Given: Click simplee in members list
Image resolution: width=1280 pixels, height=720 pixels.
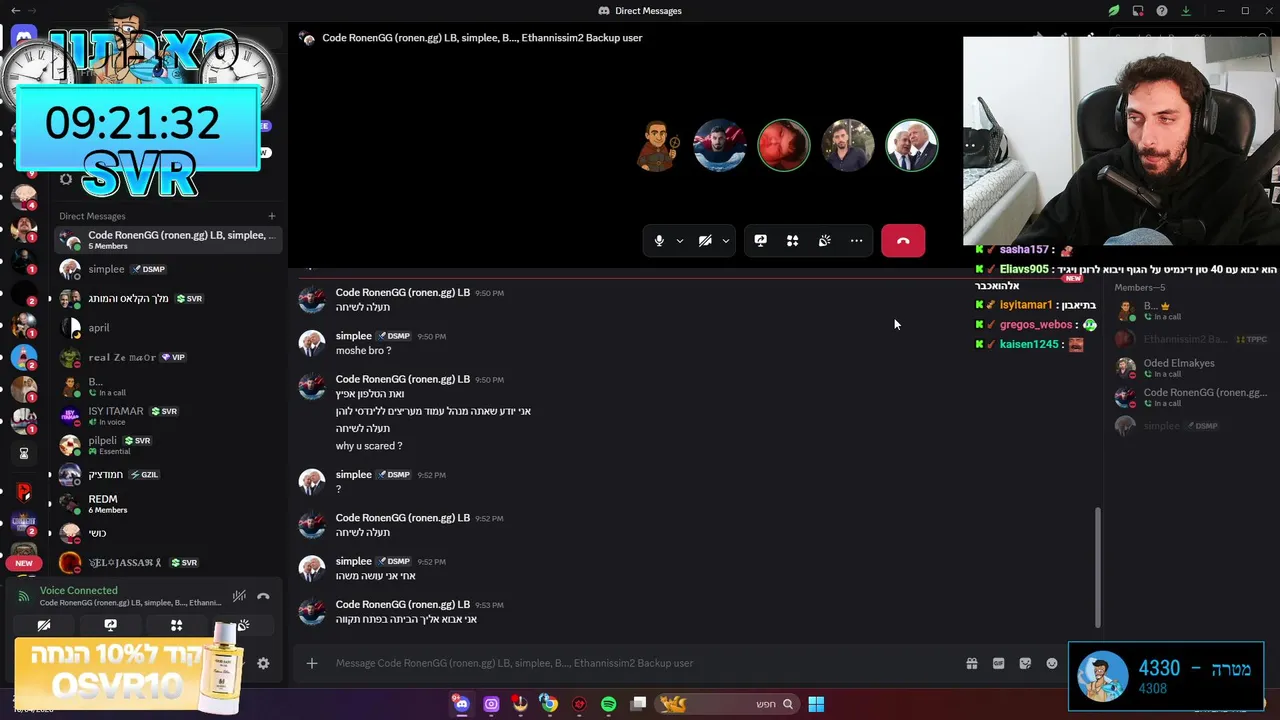Looking at the screenshot, I should pos(1193,426).
